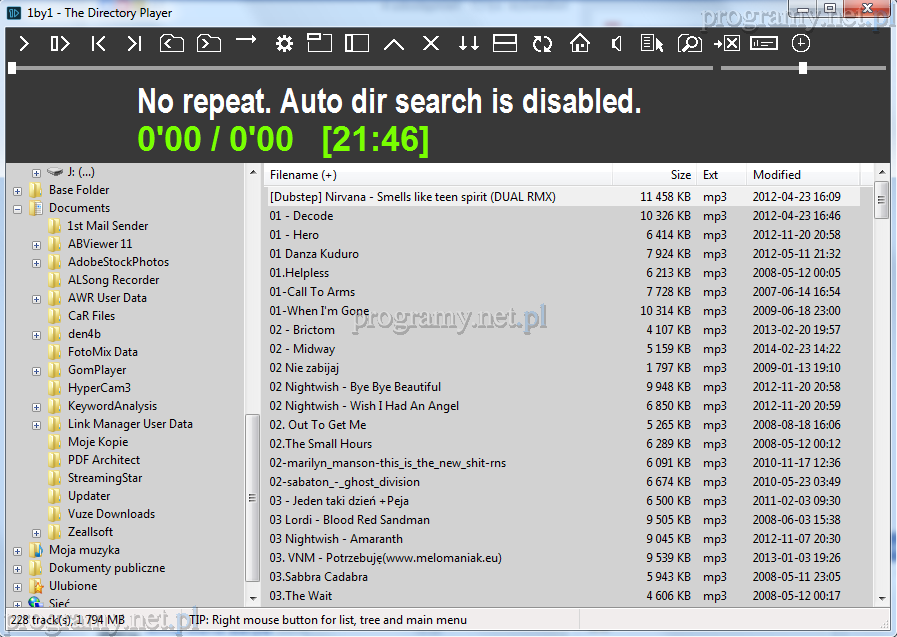Open settings with the gear icon

[284, 43]
